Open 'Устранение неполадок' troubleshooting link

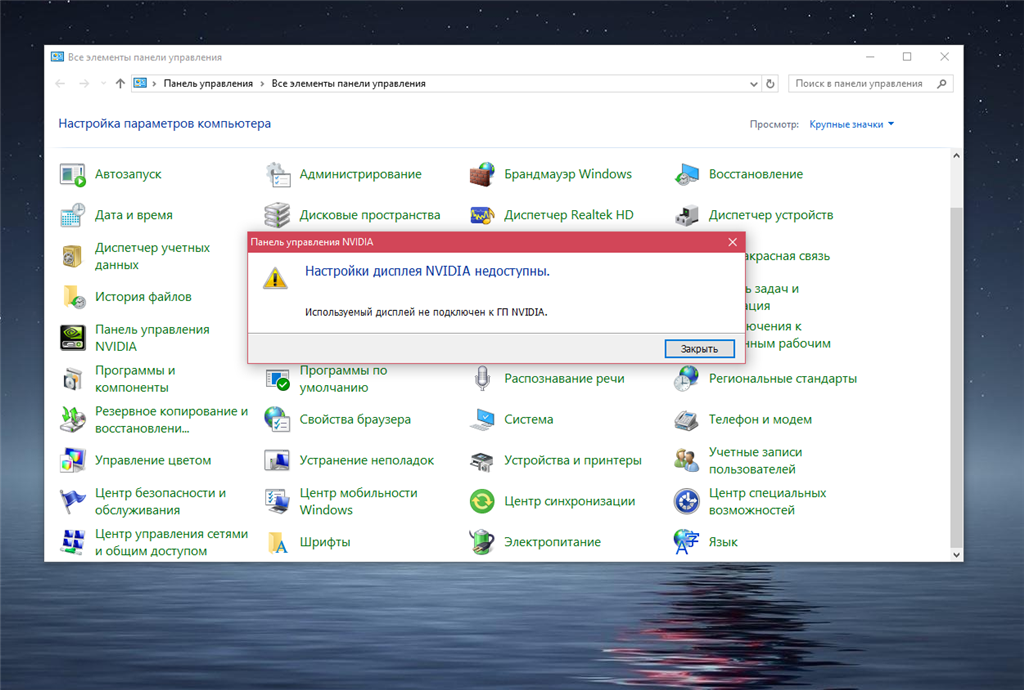click(x=366, y=461)
